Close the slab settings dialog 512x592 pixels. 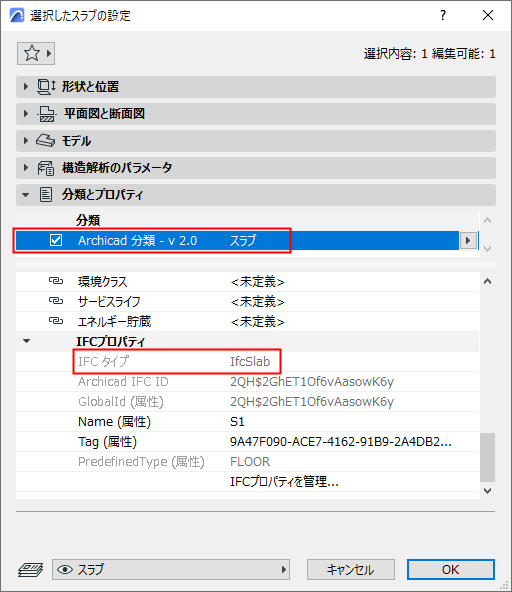coord(488,15)
